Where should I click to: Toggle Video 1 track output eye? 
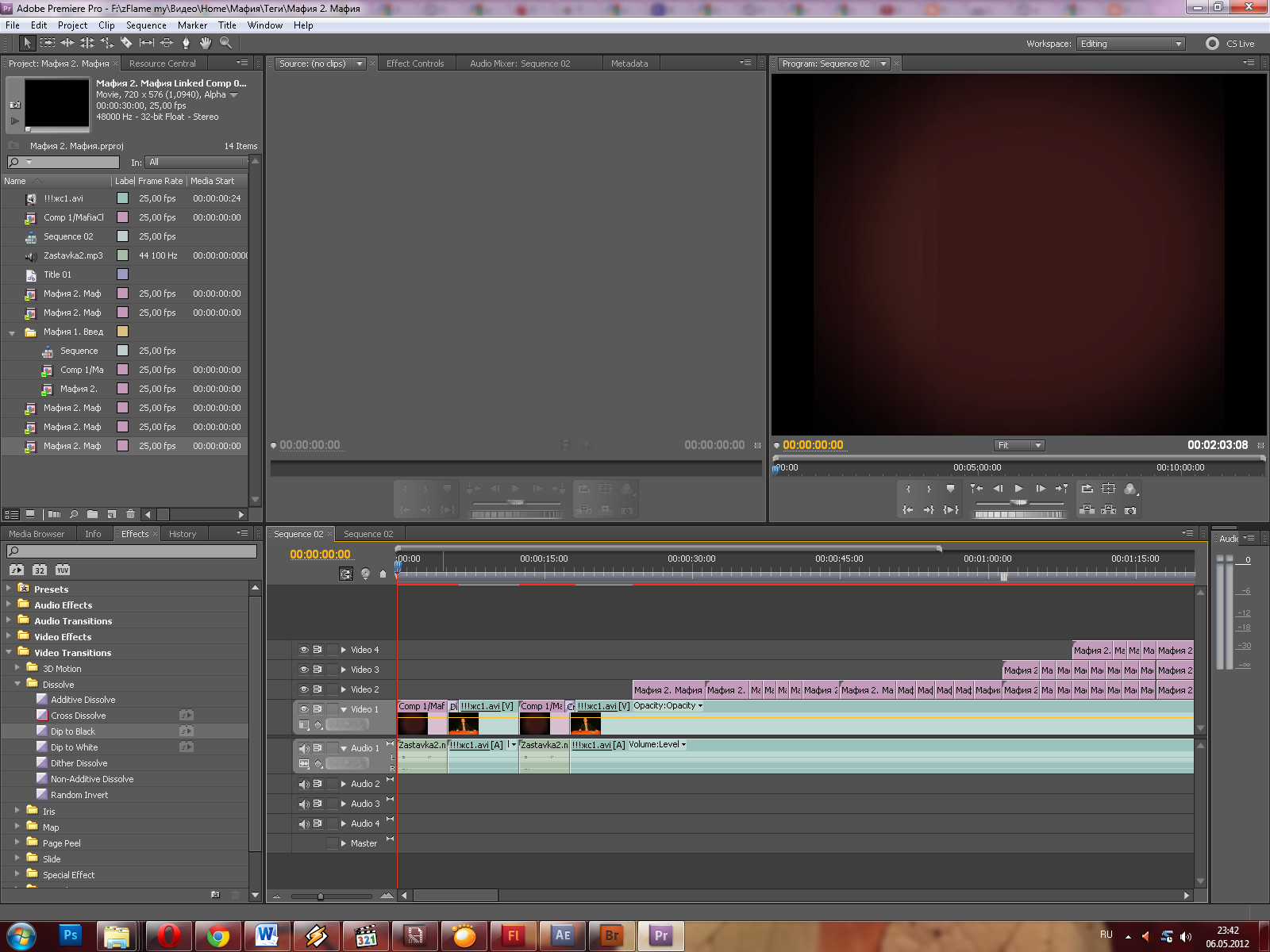pos(303,709)
